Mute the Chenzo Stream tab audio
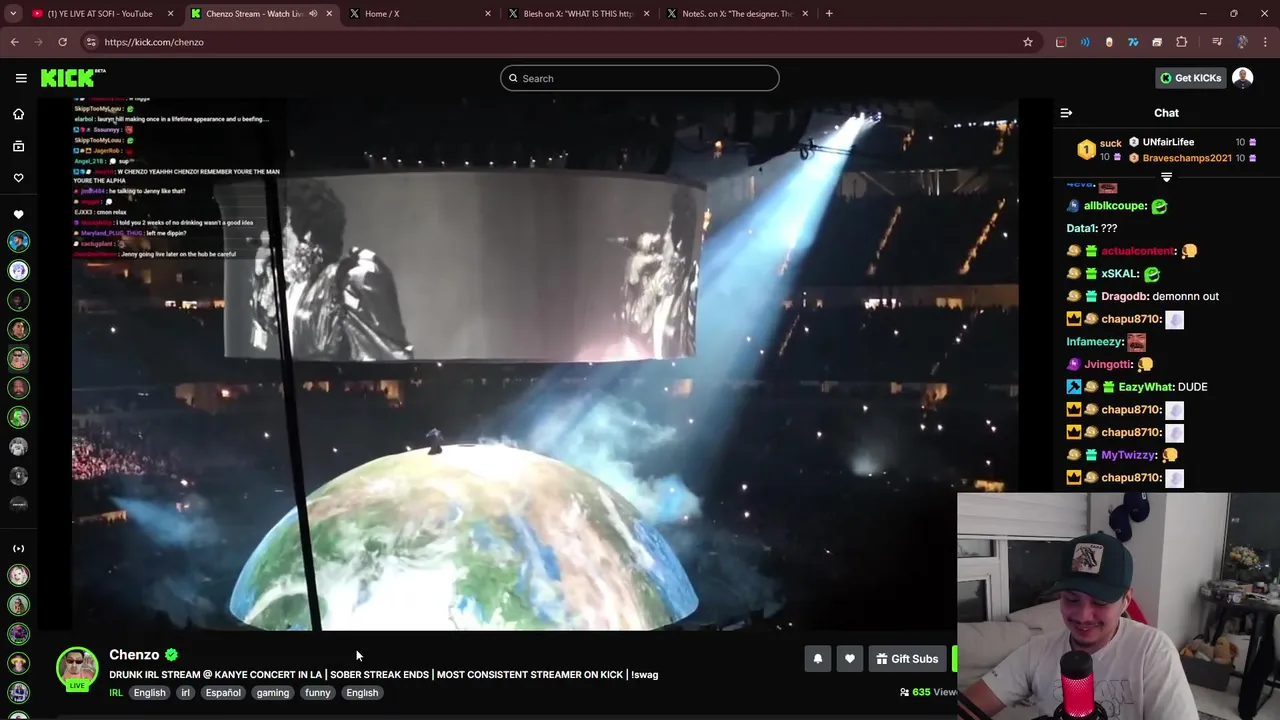 coord(313,14)
